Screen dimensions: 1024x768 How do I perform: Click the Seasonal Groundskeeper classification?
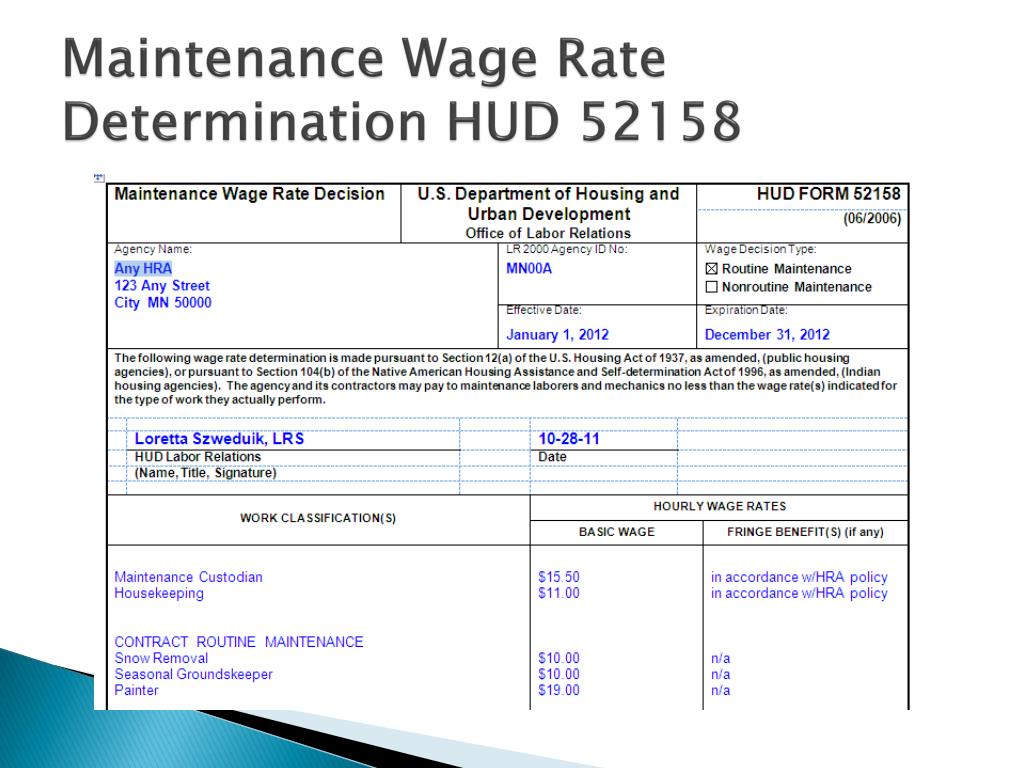(193, 674)
